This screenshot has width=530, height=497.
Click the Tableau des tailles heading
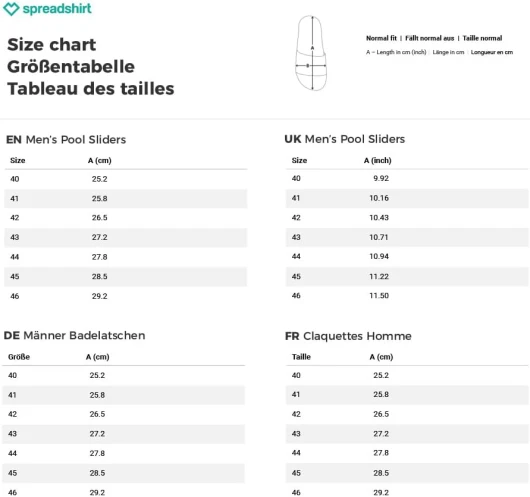click(91, 89)
